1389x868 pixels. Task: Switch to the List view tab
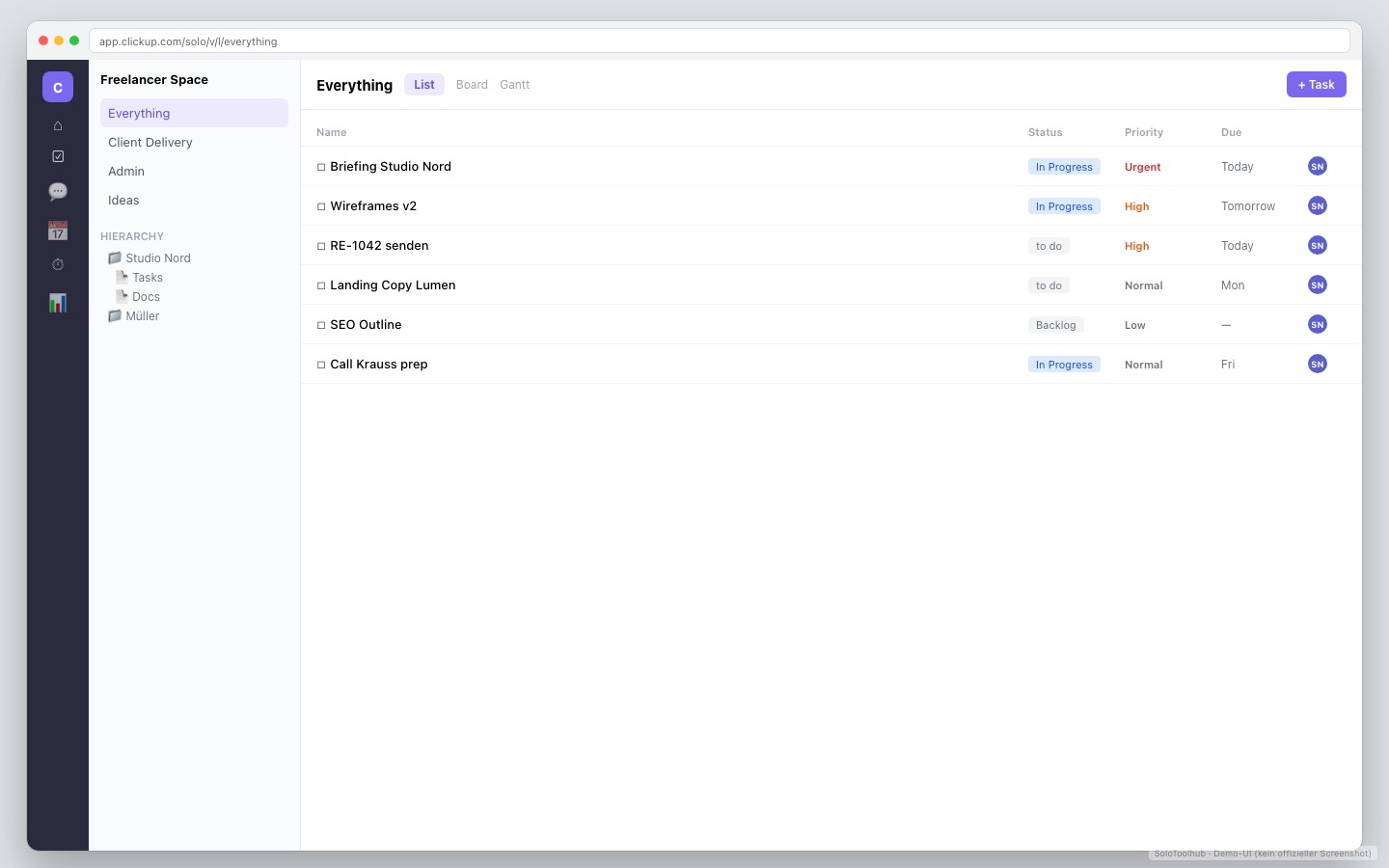(424, 85)
